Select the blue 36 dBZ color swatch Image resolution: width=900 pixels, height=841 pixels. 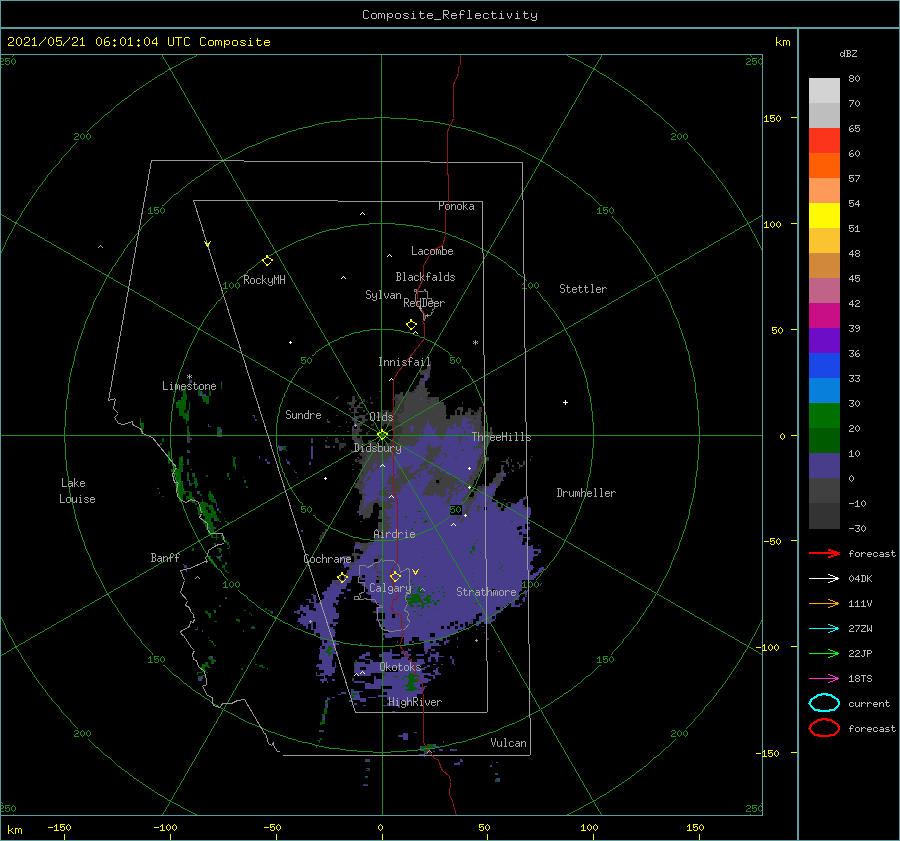(x=824, y=366)
